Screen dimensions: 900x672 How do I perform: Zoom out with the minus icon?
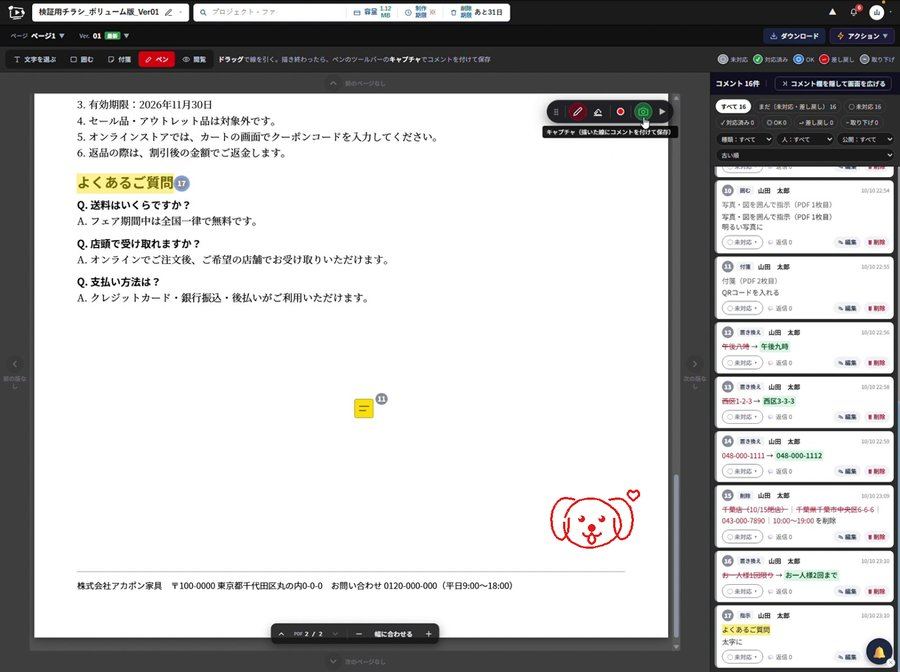[359, 634]
